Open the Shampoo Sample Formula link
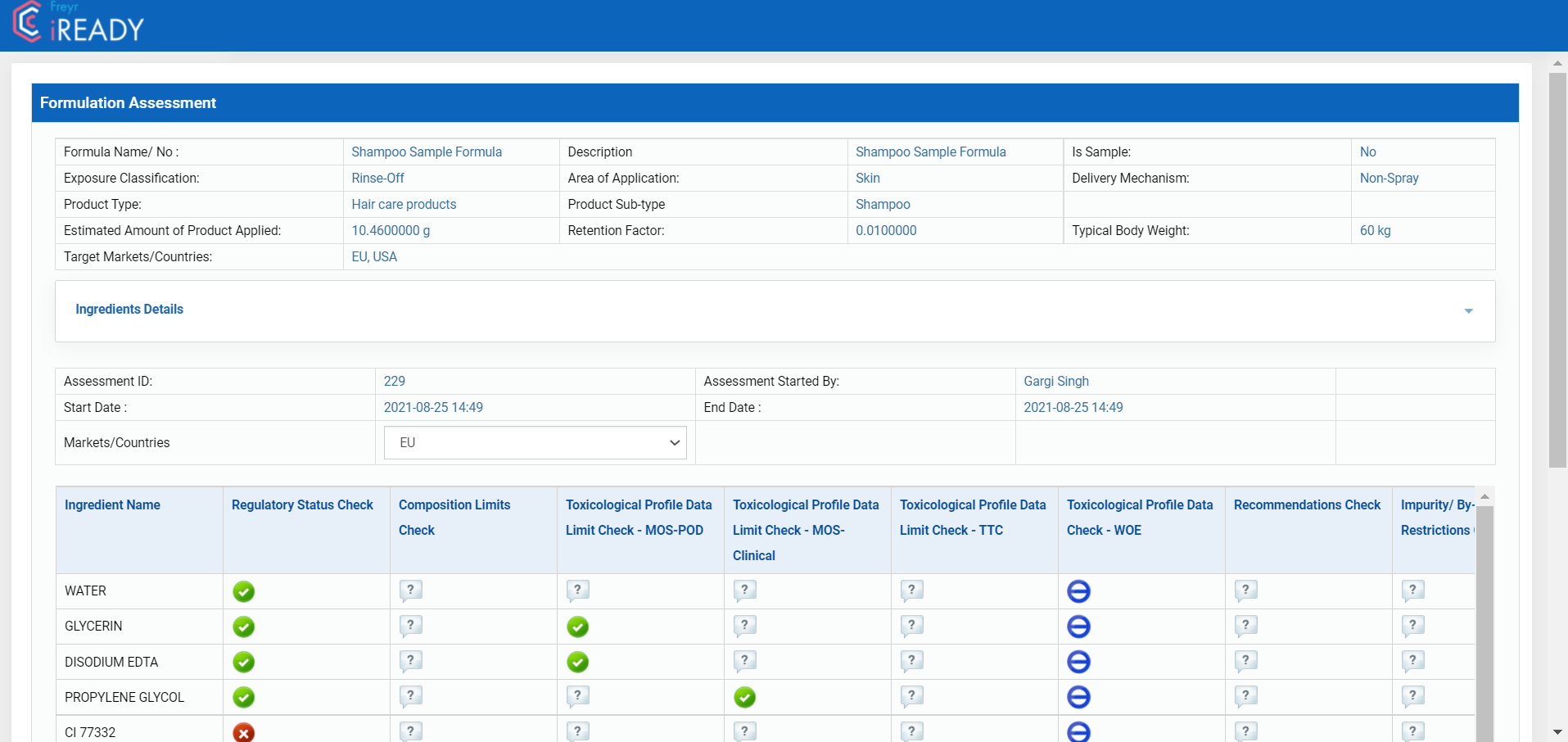The height and width of the screenshot is (742, 1568). click(427, 152)
